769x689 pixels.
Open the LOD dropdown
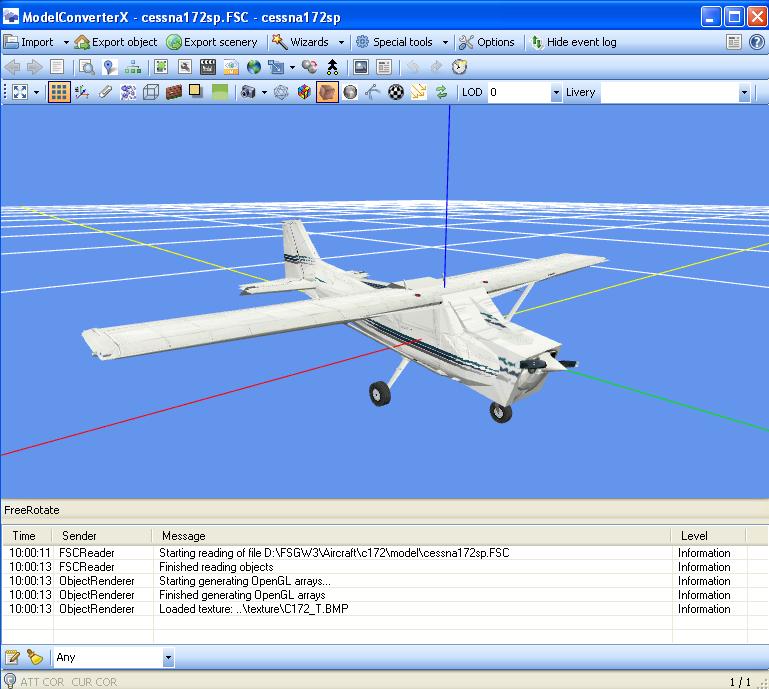pyautogui.click(x=555, y=92)
